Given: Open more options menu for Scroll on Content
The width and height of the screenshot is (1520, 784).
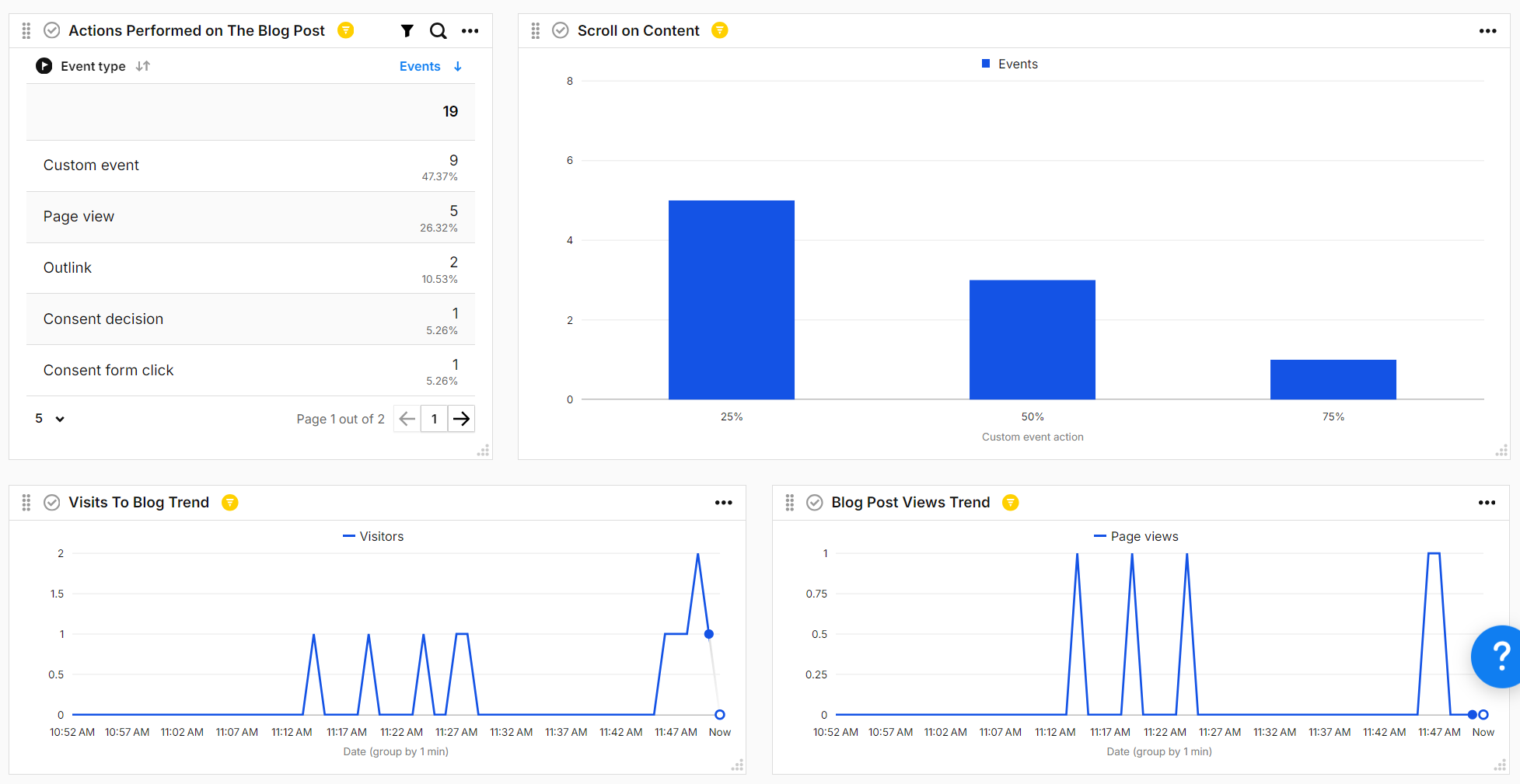Looking at the screenshot, I should [1487, 31].
